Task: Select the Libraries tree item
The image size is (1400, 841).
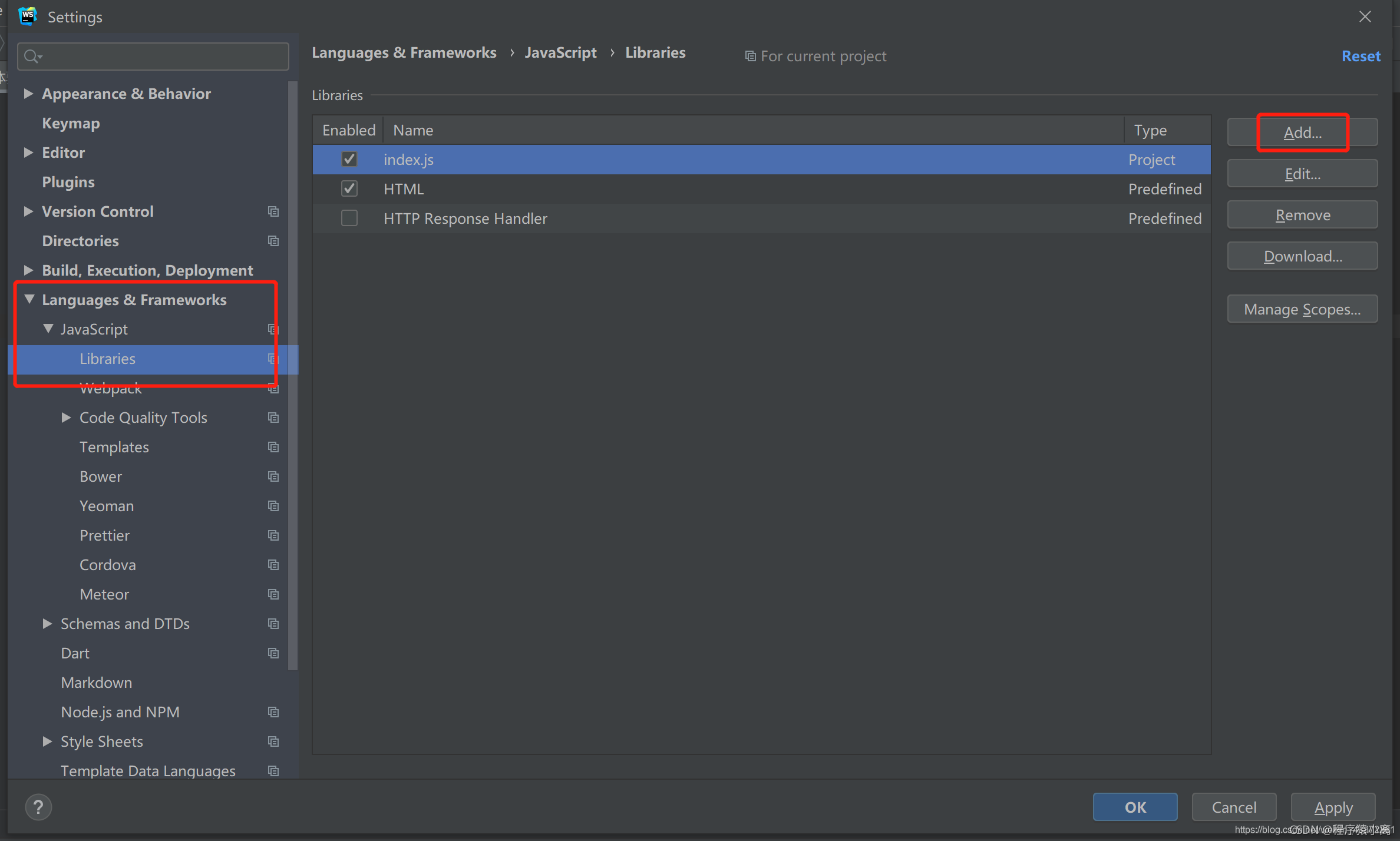Action: click(107, 358)
